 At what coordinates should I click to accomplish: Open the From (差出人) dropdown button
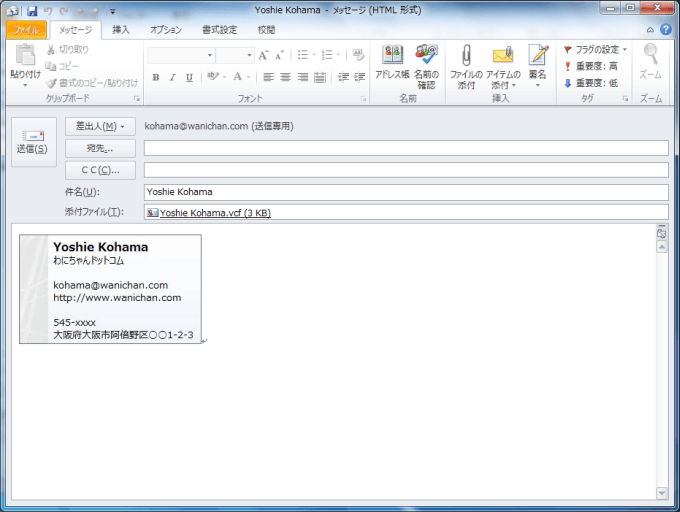(x=100, y=126)
